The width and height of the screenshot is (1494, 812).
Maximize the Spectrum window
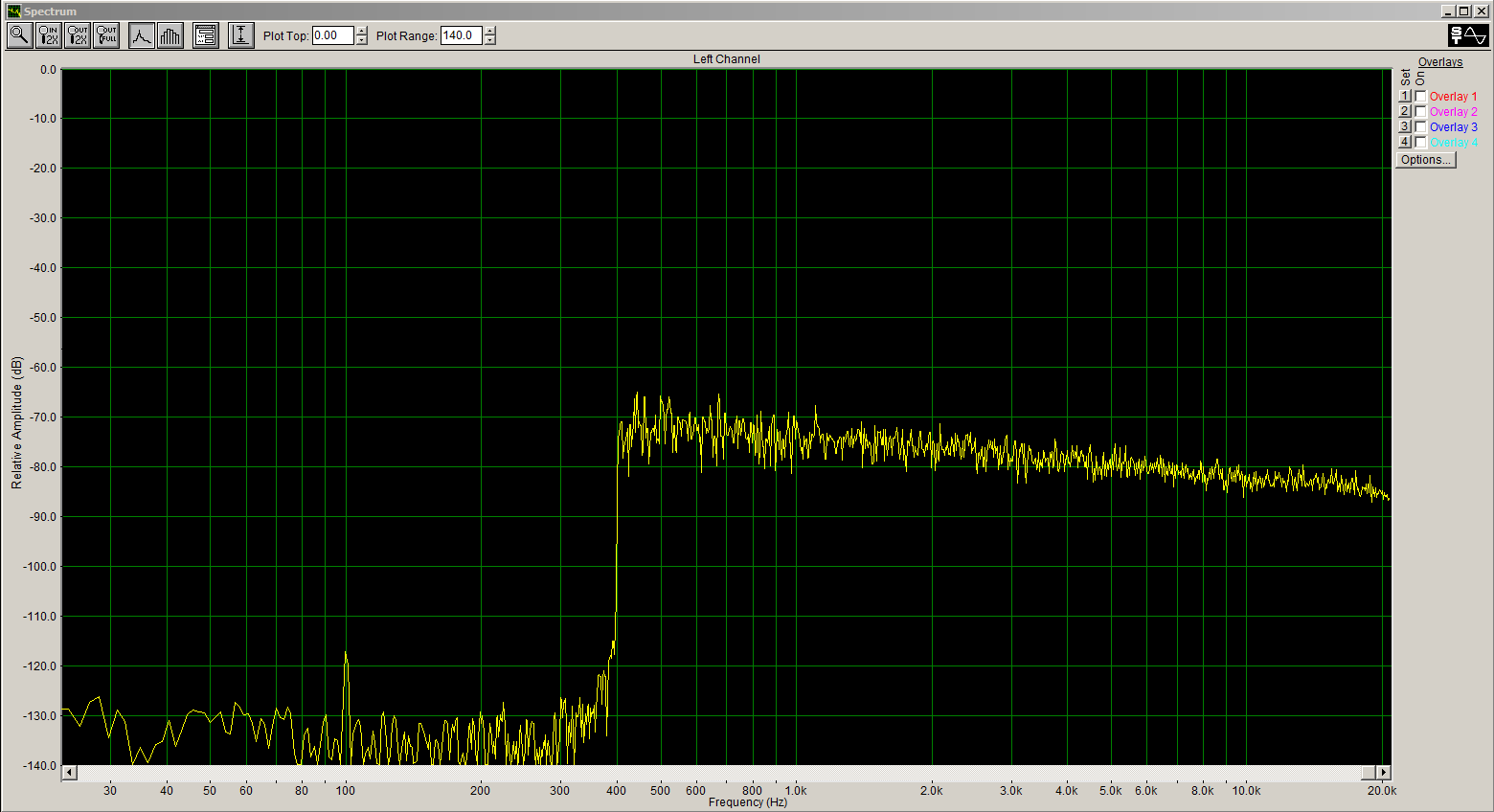pyautogui.click(x=1463, y=11)
